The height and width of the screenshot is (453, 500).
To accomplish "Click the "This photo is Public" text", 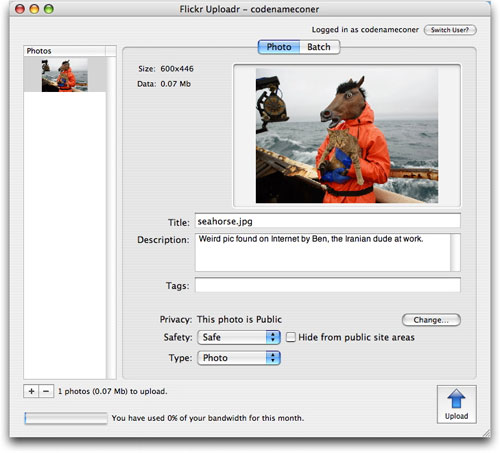I will [x=239, y=319].
